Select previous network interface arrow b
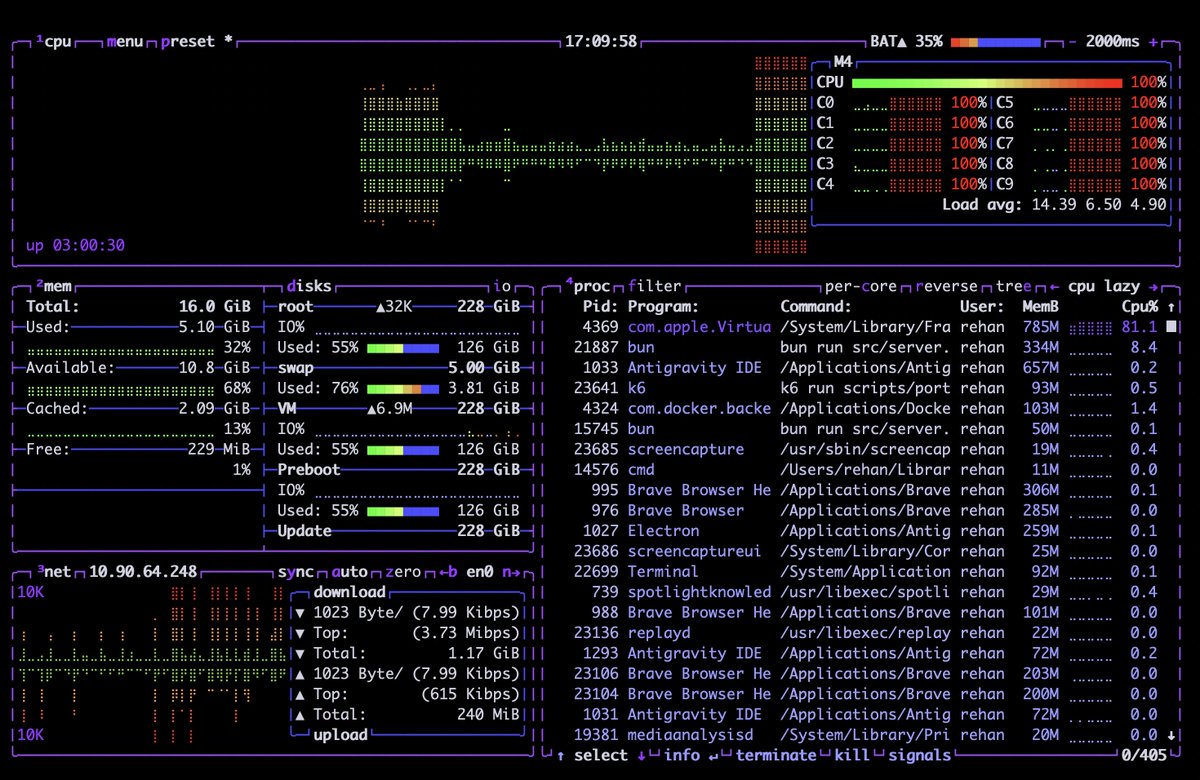 (x=449, y=572)
